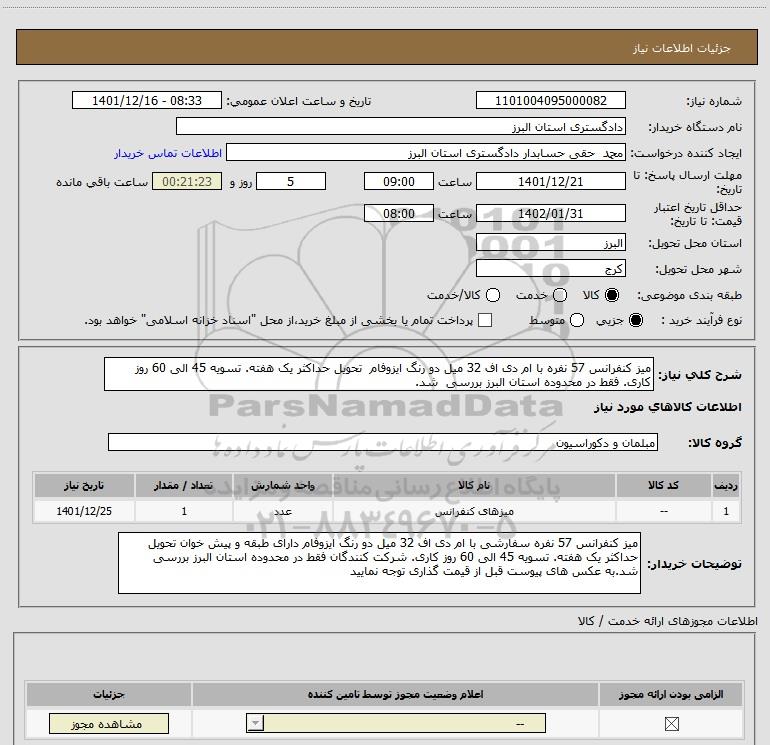Click the مشاهده مجوز button
The width and height of the screenshot is (770, 745).
click(x=109, y=723)
